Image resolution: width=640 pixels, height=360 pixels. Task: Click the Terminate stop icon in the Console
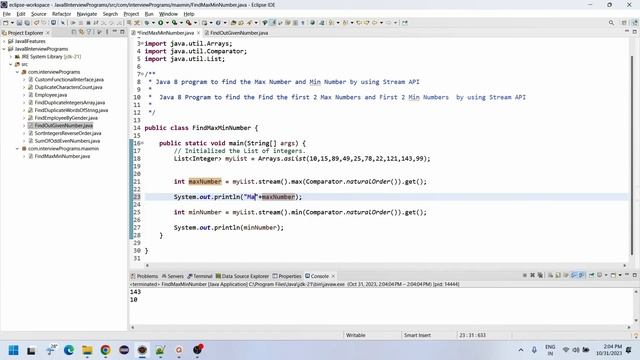(x=524, y=275)
